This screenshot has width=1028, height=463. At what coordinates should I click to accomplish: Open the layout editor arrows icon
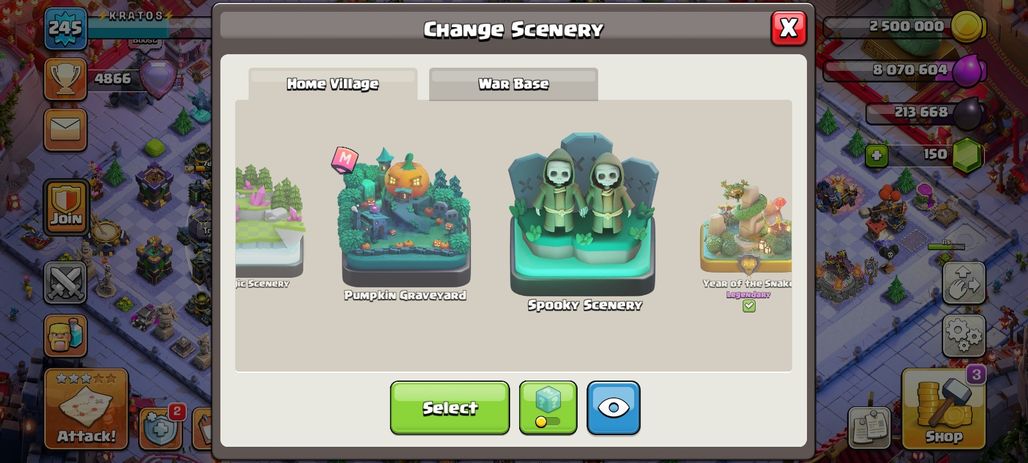coord(964,283)
